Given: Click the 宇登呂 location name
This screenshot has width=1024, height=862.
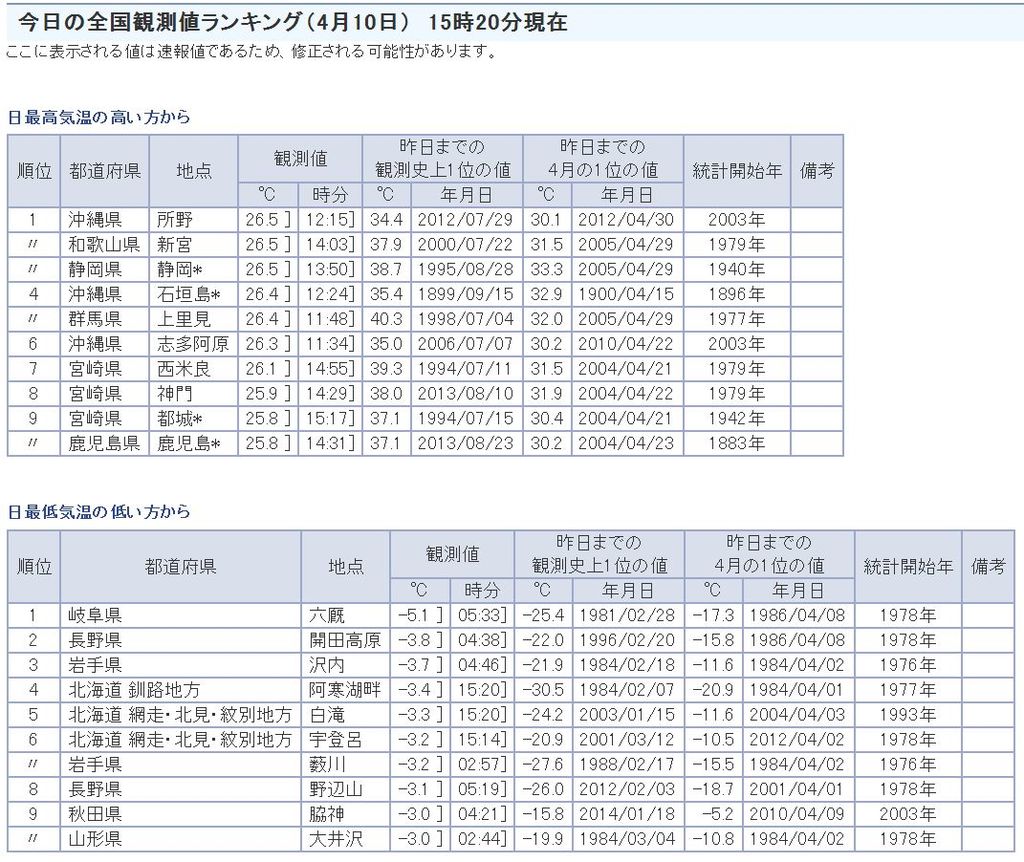Looking at the screenshot, I should (x=335, y=740).
